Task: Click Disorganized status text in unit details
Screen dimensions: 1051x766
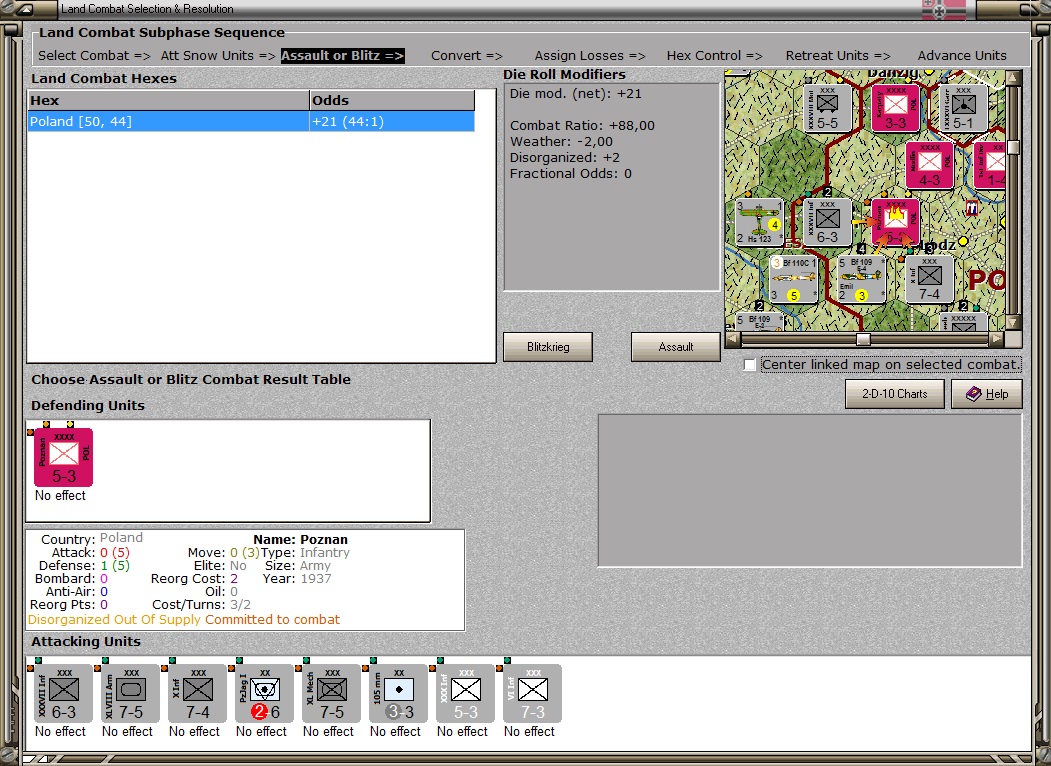Action: coord(69,620)
